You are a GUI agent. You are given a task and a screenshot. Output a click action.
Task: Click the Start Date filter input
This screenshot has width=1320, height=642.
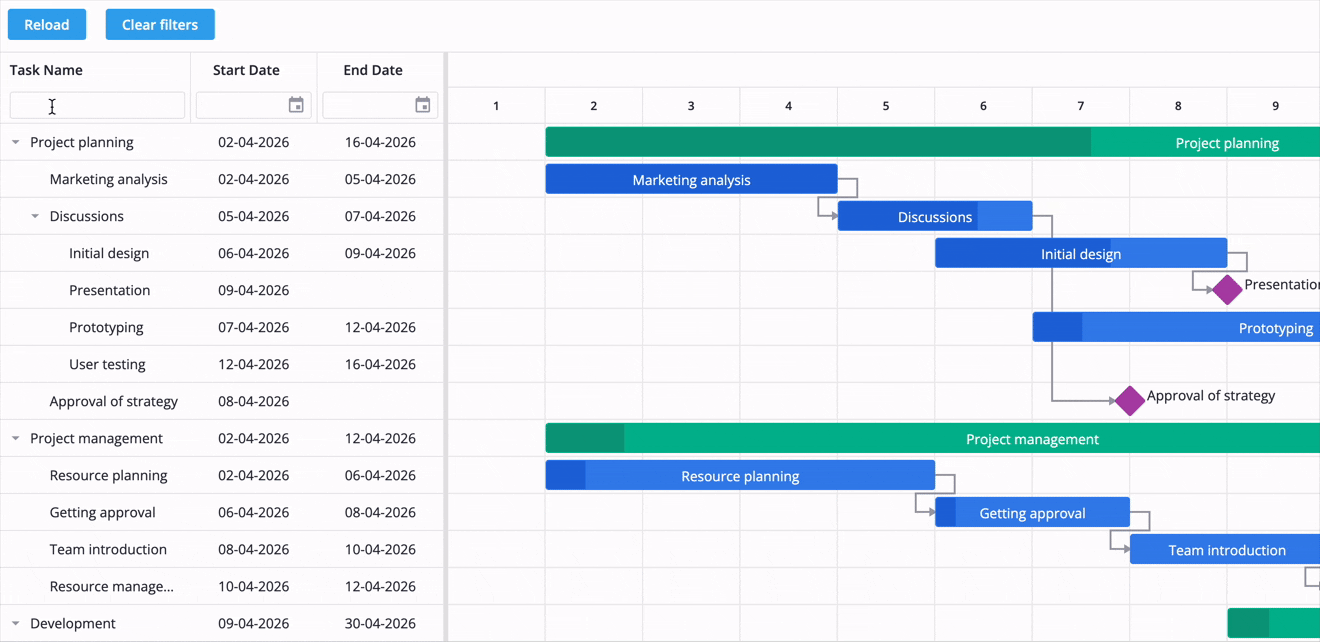250,104
